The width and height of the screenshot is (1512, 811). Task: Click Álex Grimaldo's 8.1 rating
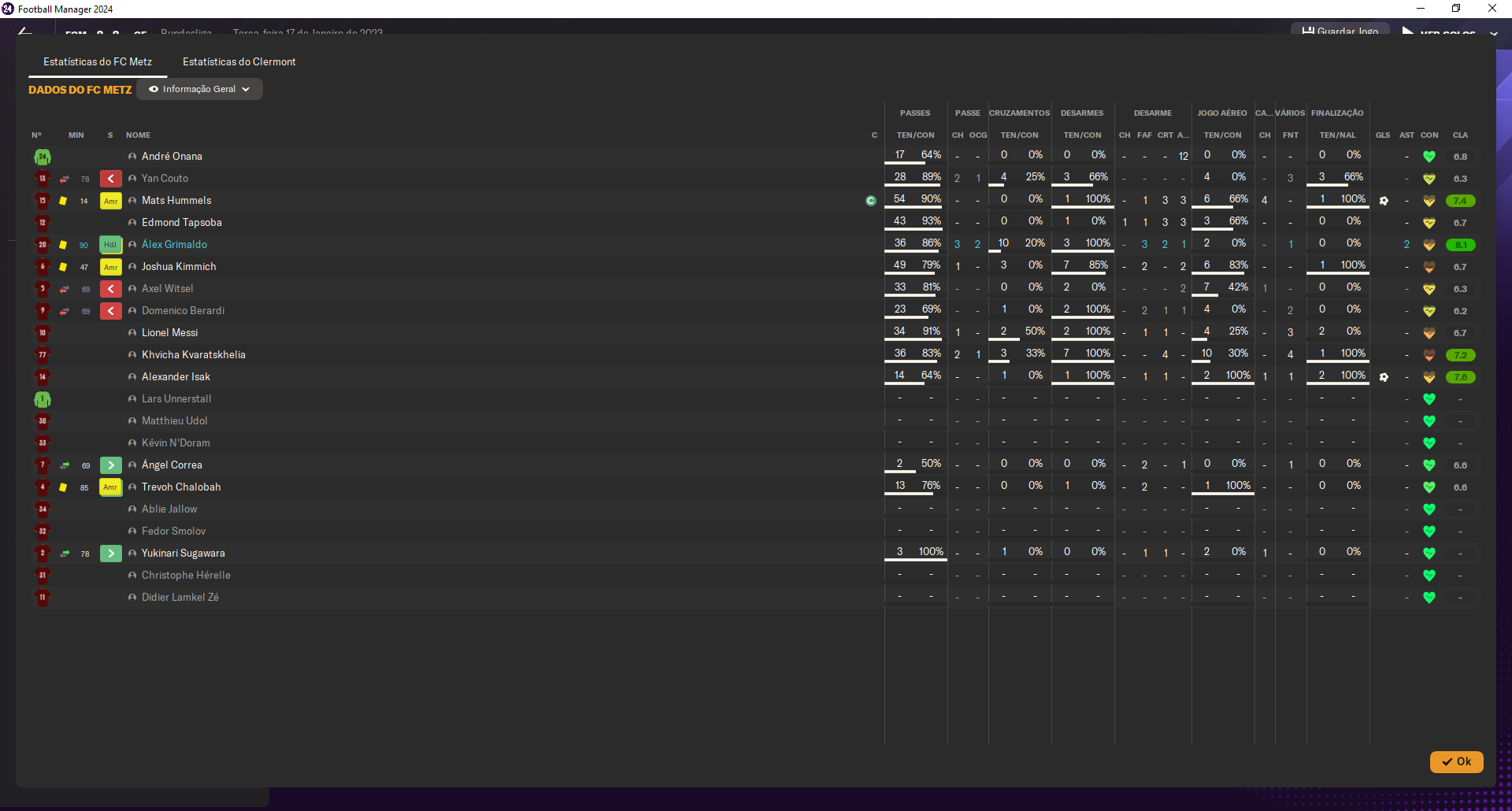(1461, 245)
